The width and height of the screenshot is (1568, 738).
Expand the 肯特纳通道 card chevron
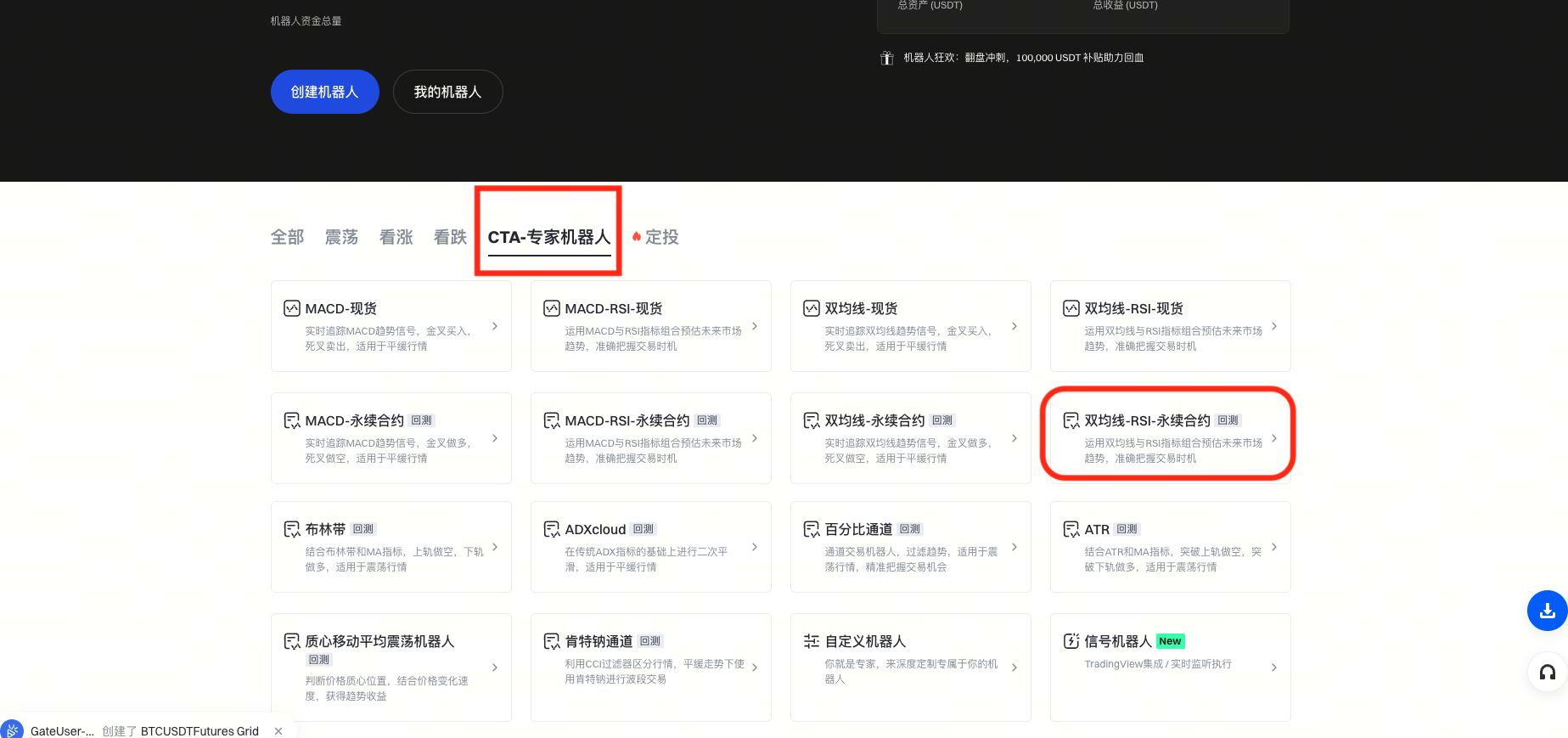tap(754, 668)
